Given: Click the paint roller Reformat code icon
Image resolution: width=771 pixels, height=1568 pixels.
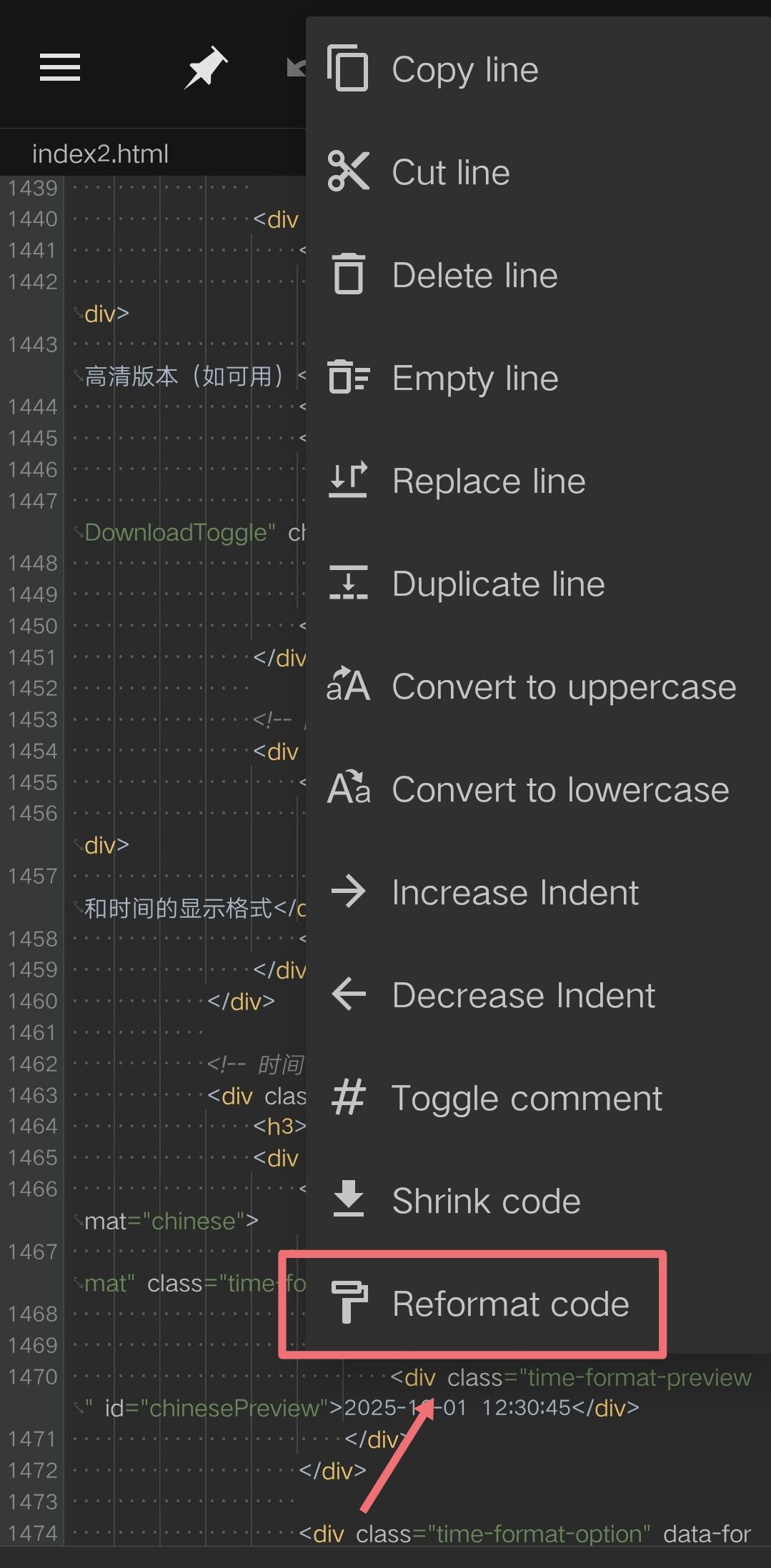Looking at the screenshot, I should (349, 1302).
